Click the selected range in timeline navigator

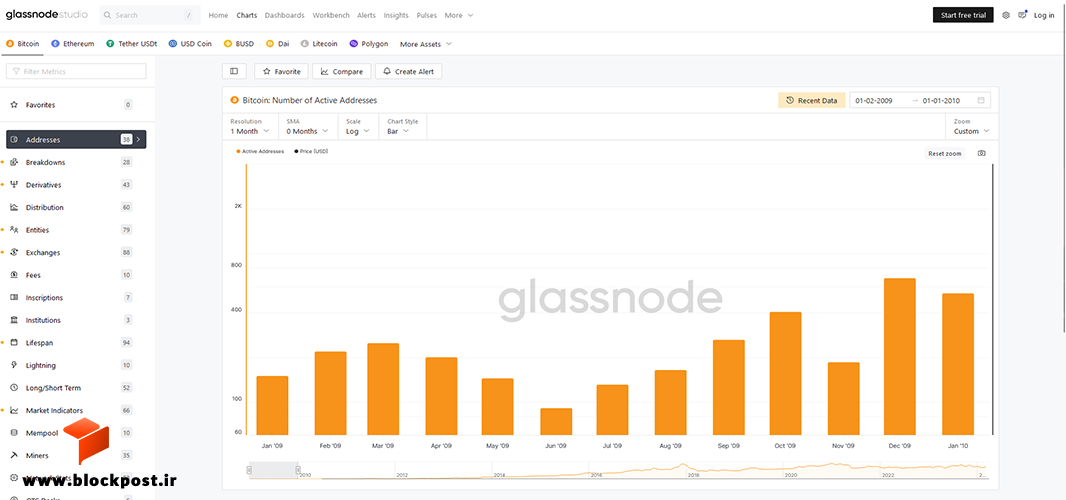[x=273, y=469]
